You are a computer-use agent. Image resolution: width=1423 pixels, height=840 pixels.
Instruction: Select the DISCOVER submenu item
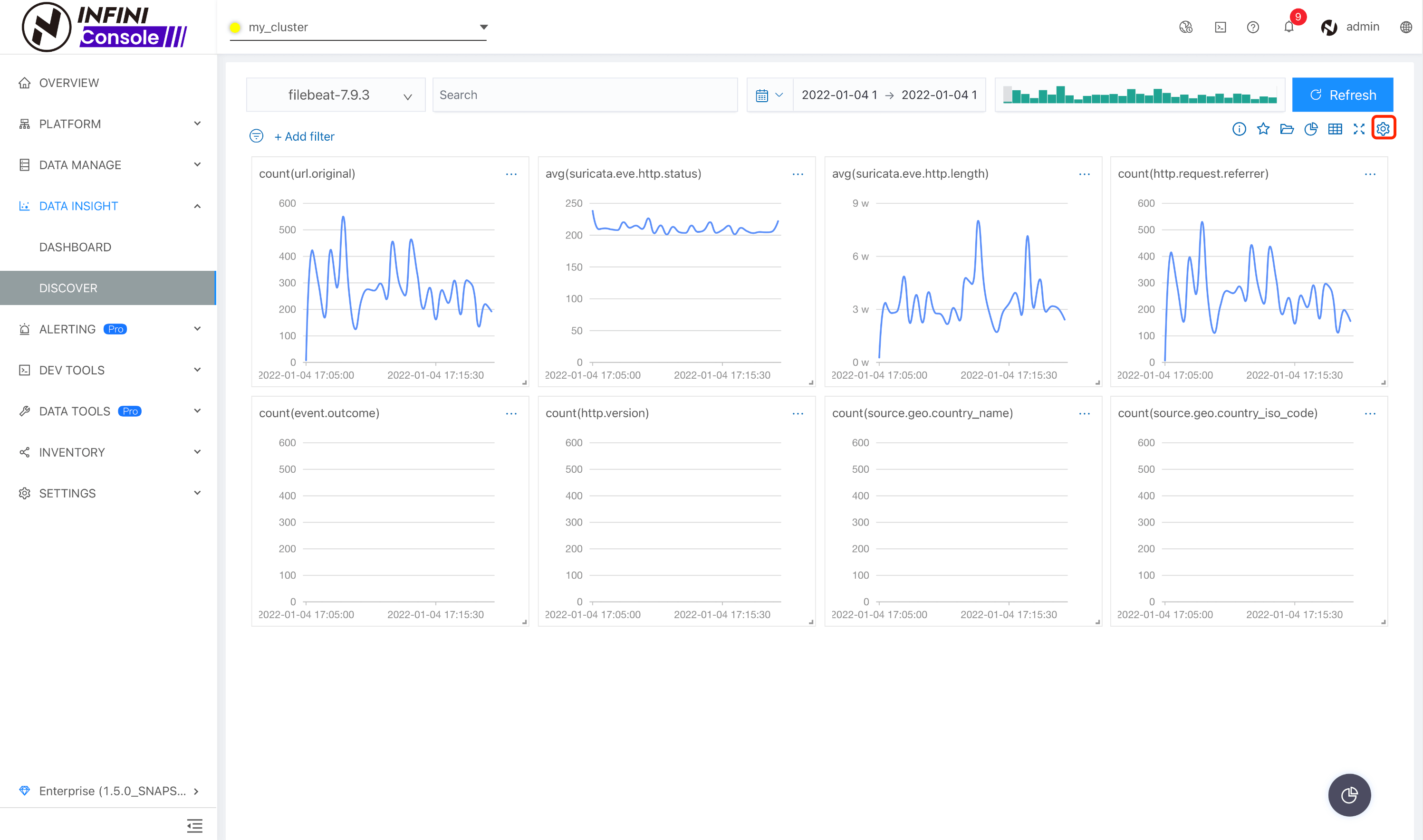108,288
